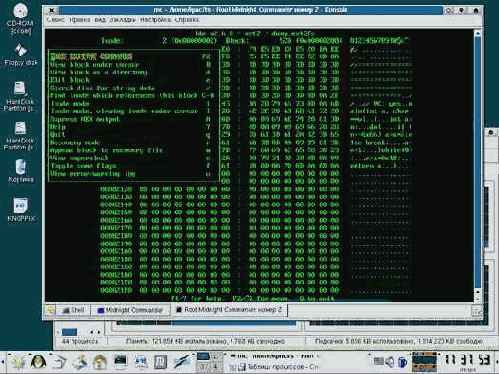This screenshot has height=374, width=499.
Task: Open the Floppy disk desktop icon
Action: point(21,54)
